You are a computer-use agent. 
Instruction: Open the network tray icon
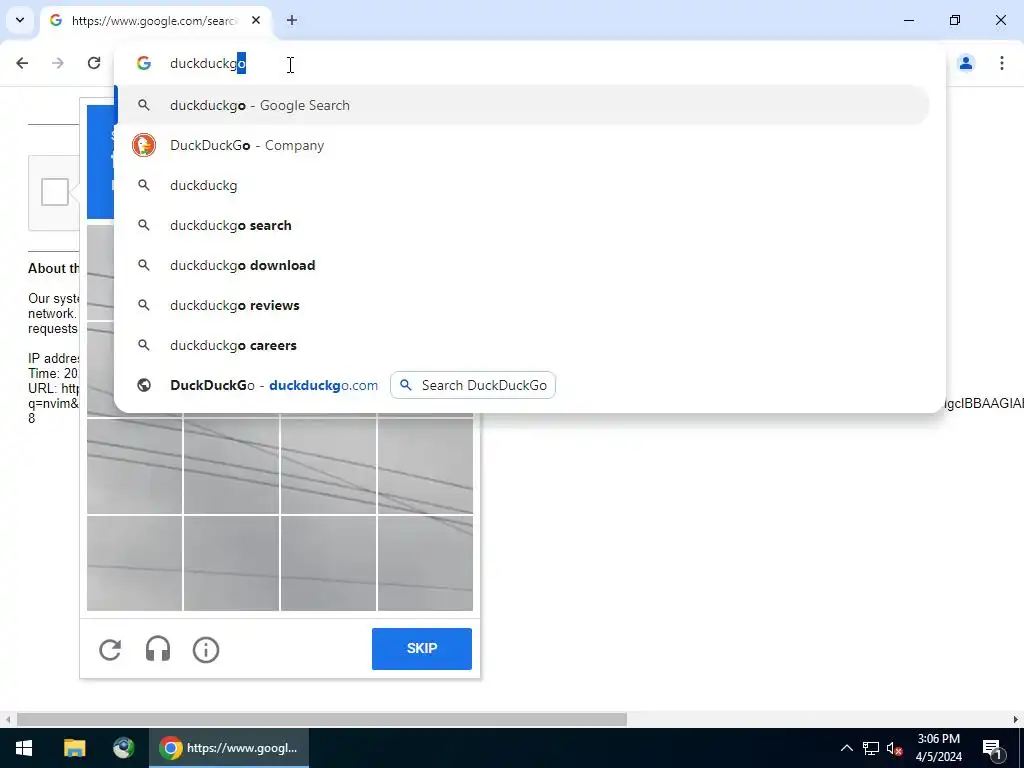871,748
